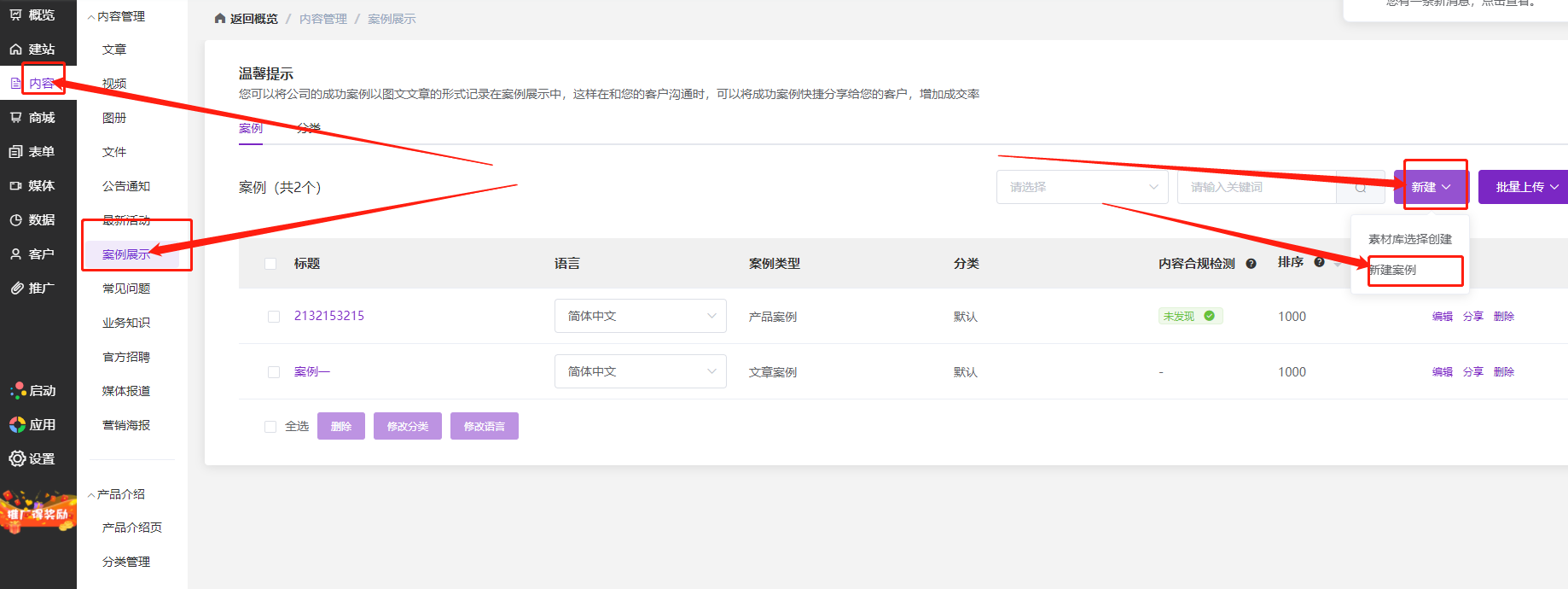Open language dropdown for 2132153215 row
Viewport: 1568px width, 589px height.
point(641,316)
